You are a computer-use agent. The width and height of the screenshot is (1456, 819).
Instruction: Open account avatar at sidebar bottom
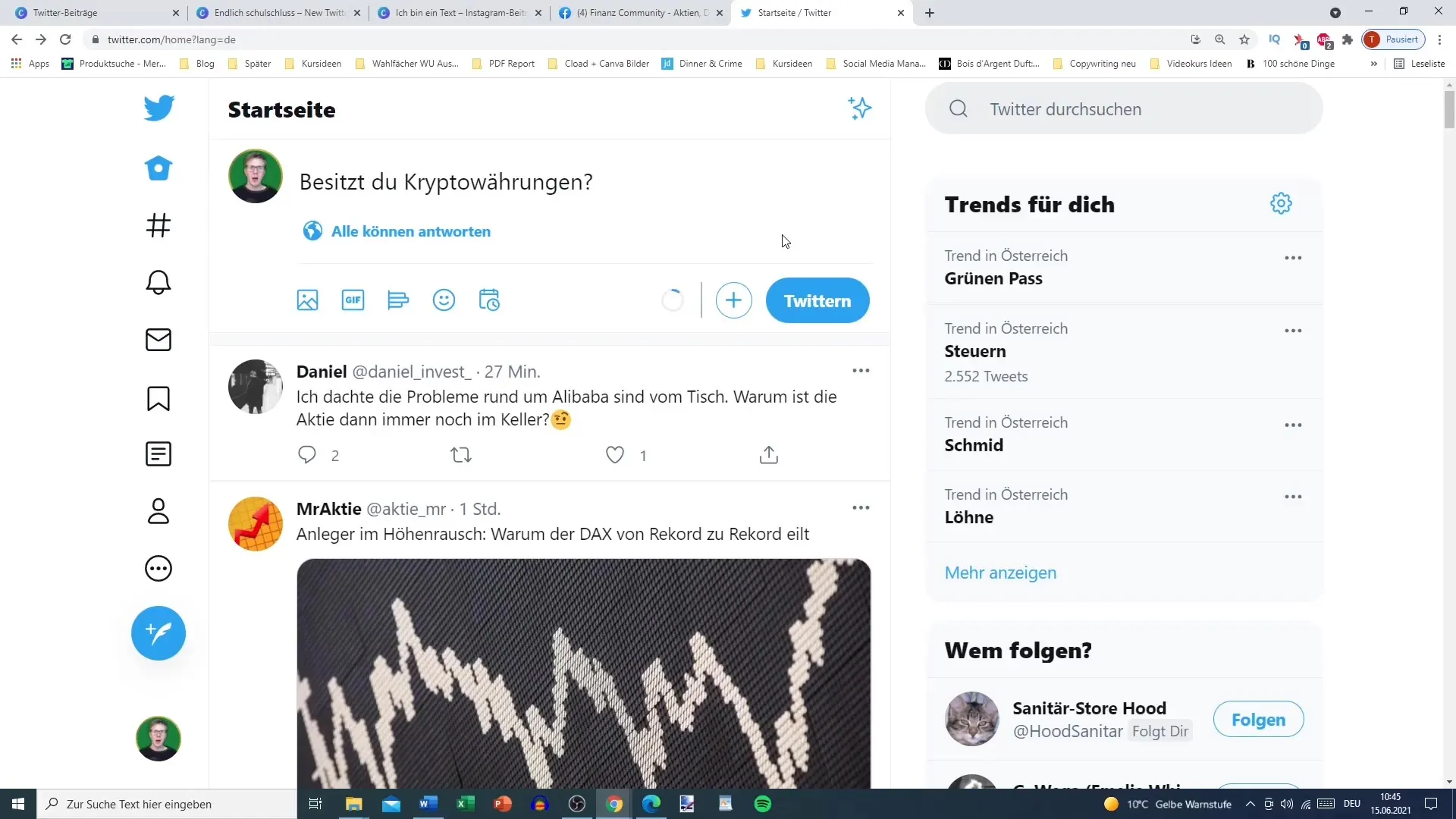[x=158, y=739]
